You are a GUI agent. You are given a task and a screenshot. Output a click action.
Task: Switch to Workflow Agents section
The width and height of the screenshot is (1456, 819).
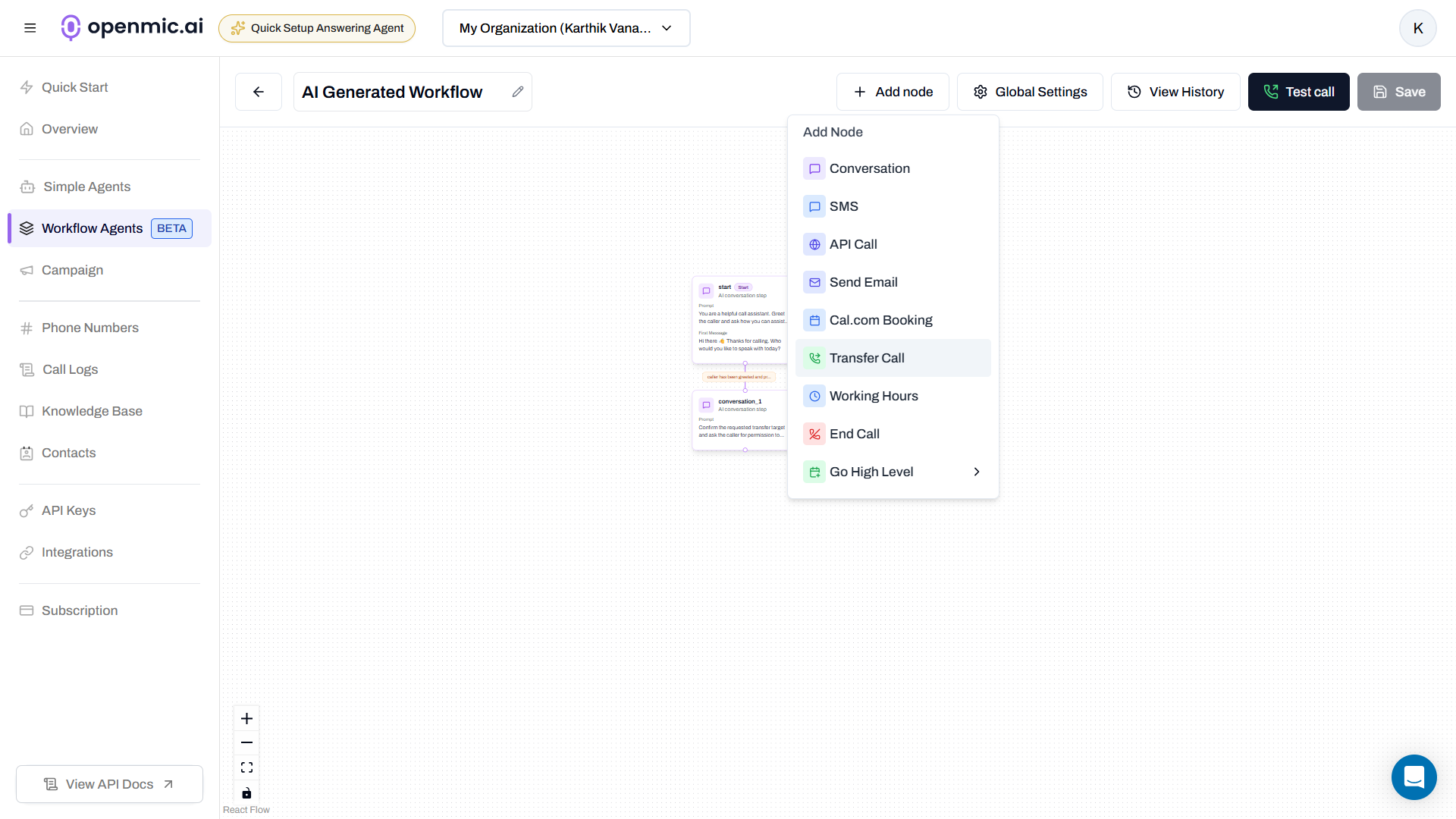pyautogui.click(x=92, y=228)
